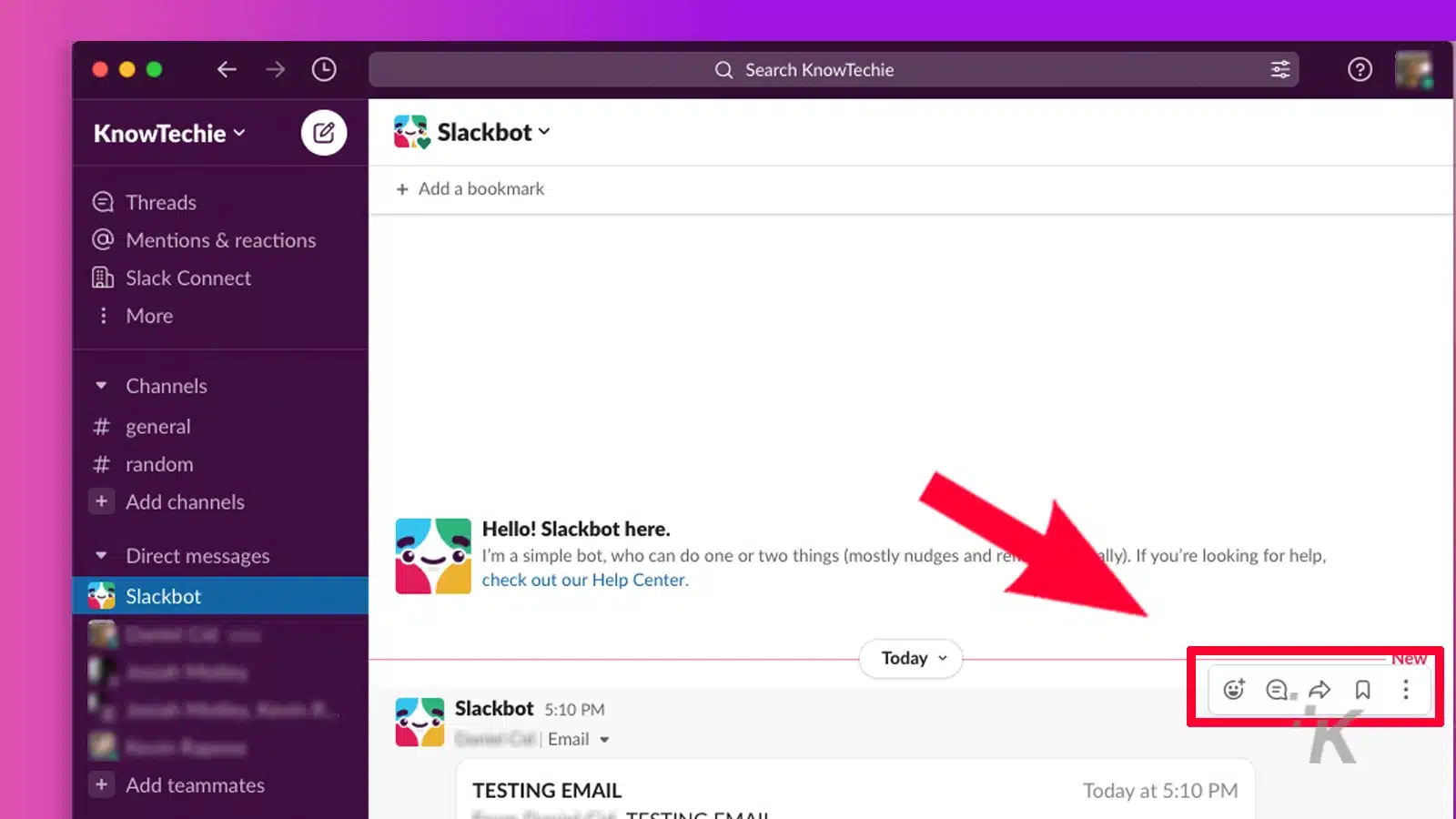This screenshot has height=819, width=1456.
Task: Open the general channel
Action: point(157,427)
